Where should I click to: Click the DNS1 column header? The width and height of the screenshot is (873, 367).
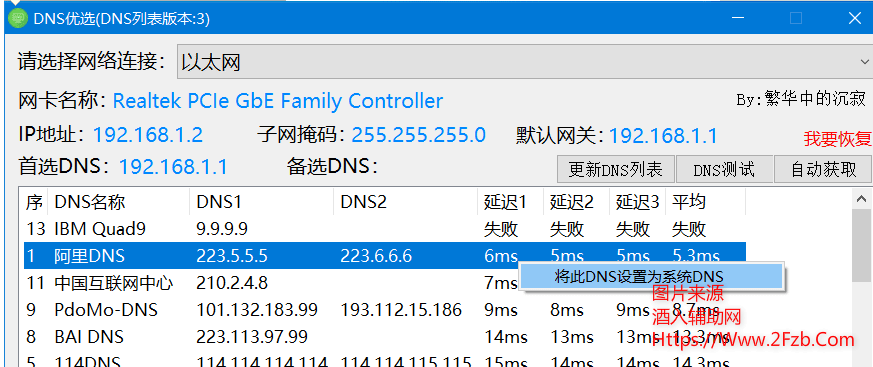262,202
